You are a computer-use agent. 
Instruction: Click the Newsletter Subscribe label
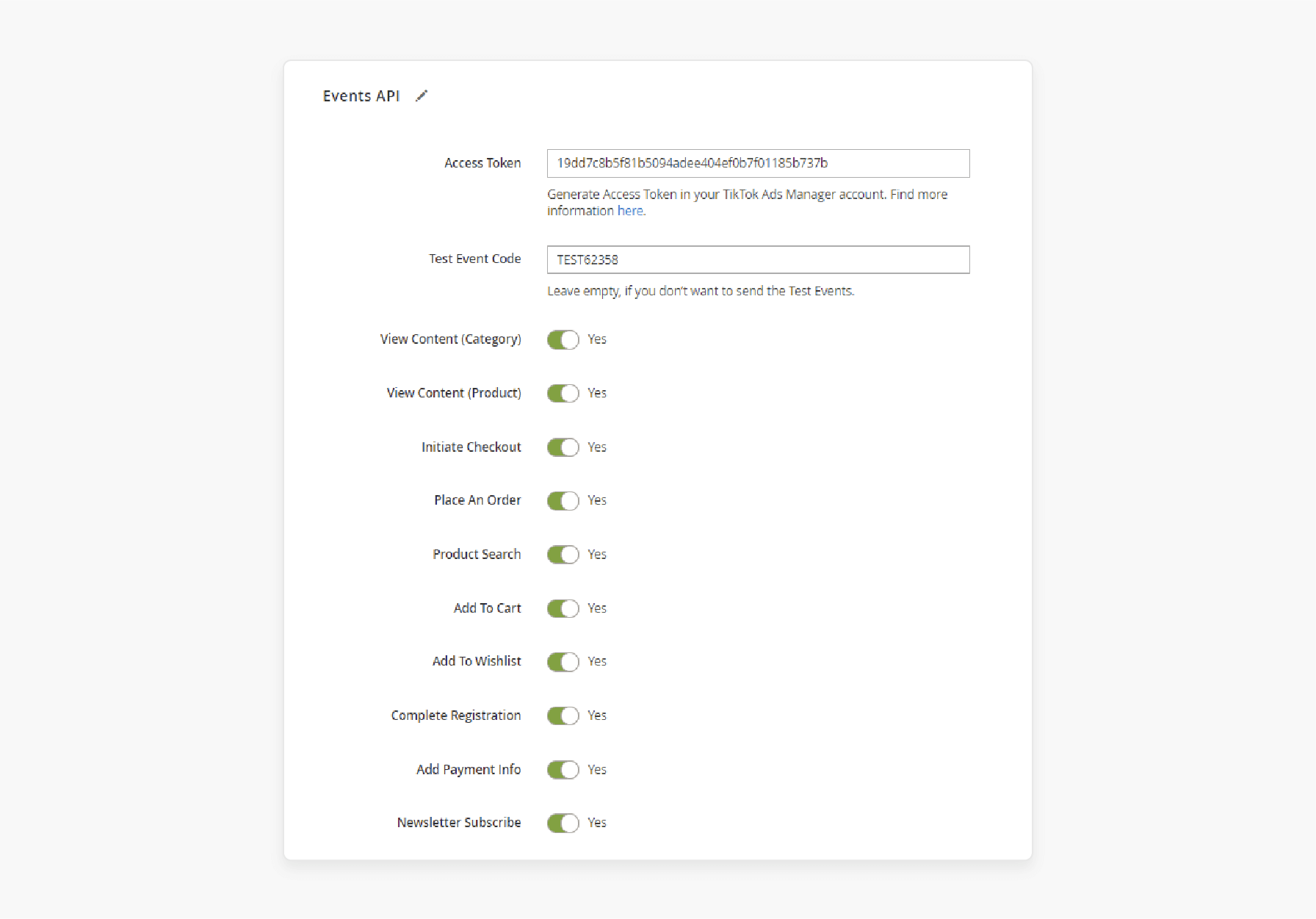[x=459, y=823]
